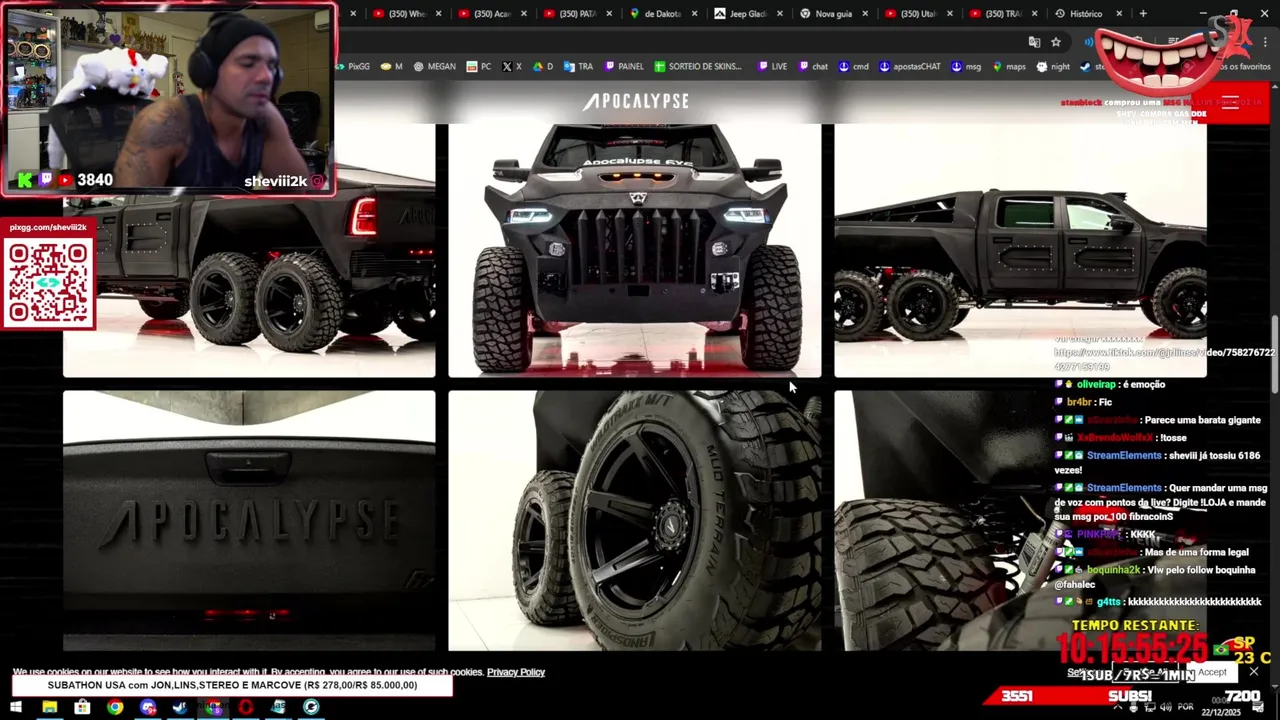This screenshot has width=1280, height=720.
Task: Open the X bookmark
Action: (512, 67)
